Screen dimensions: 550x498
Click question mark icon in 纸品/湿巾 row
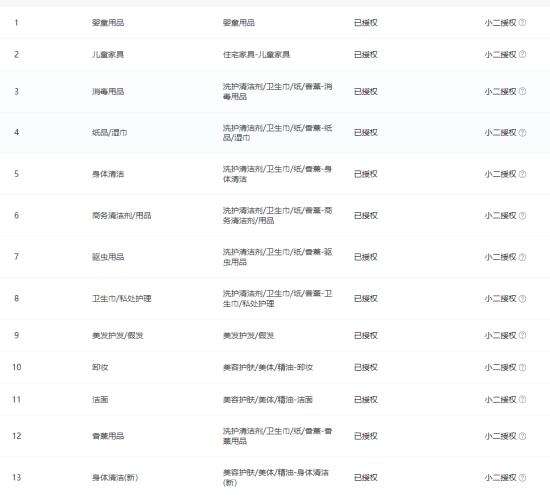[522, 133]
